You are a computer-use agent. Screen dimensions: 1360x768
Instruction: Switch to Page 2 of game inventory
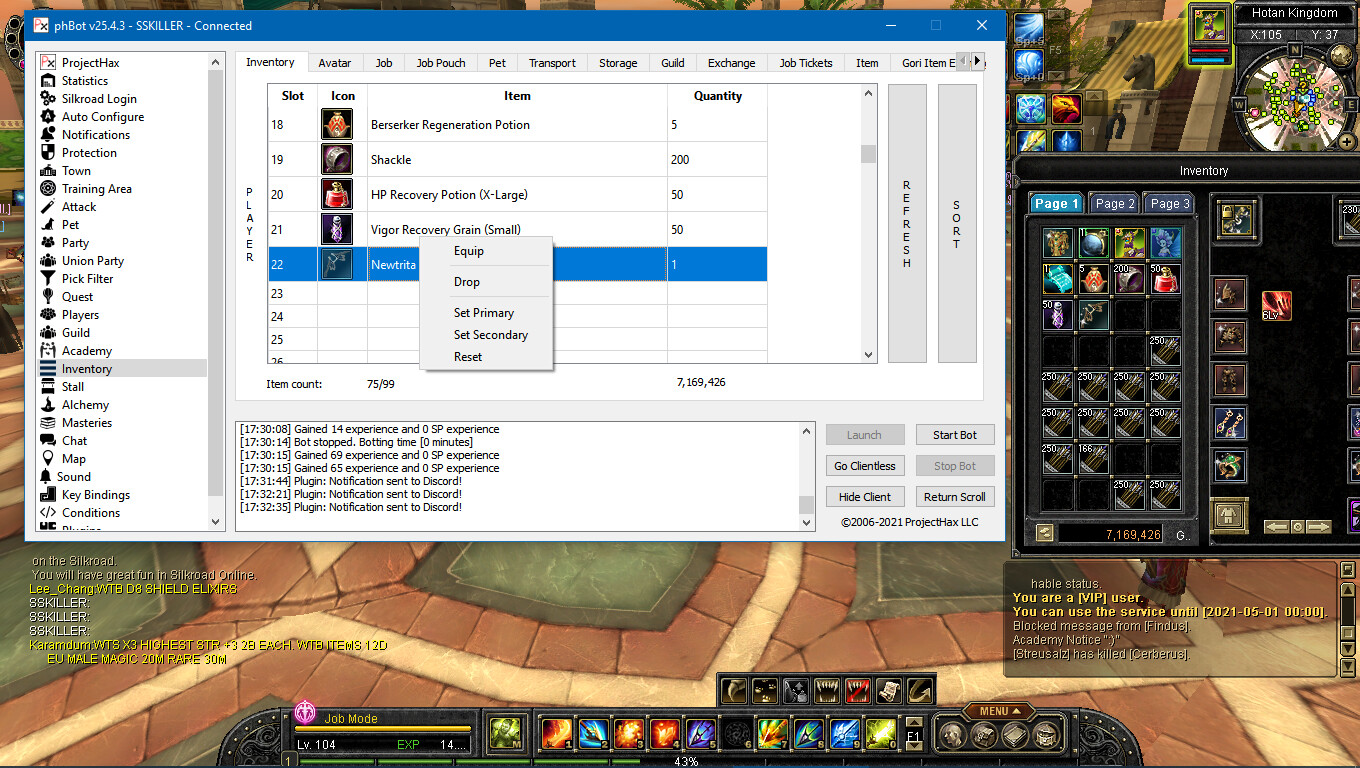coord(1114,203)
